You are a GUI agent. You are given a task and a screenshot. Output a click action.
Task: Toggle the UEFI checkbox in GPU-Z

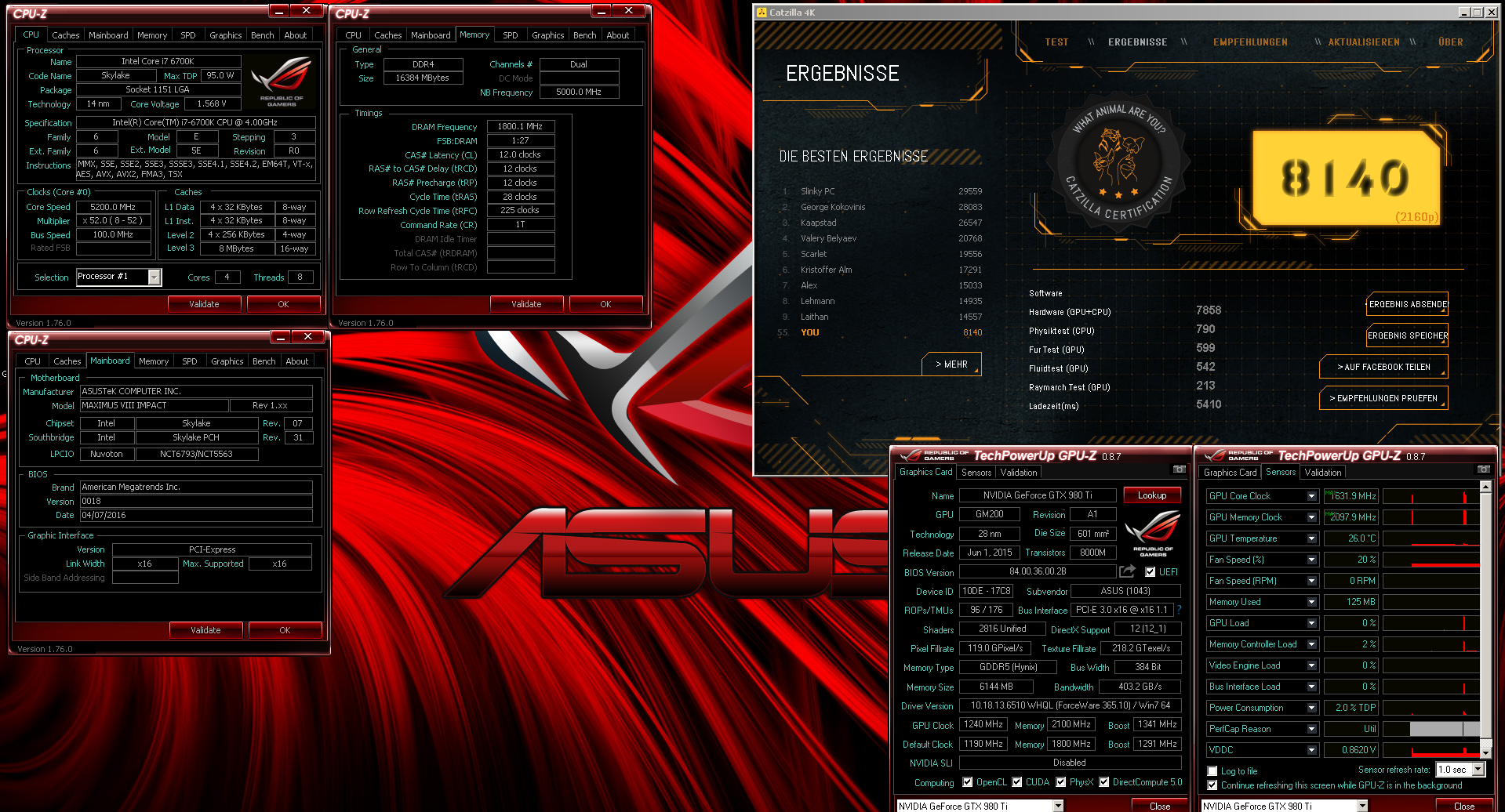[1150, 572]
